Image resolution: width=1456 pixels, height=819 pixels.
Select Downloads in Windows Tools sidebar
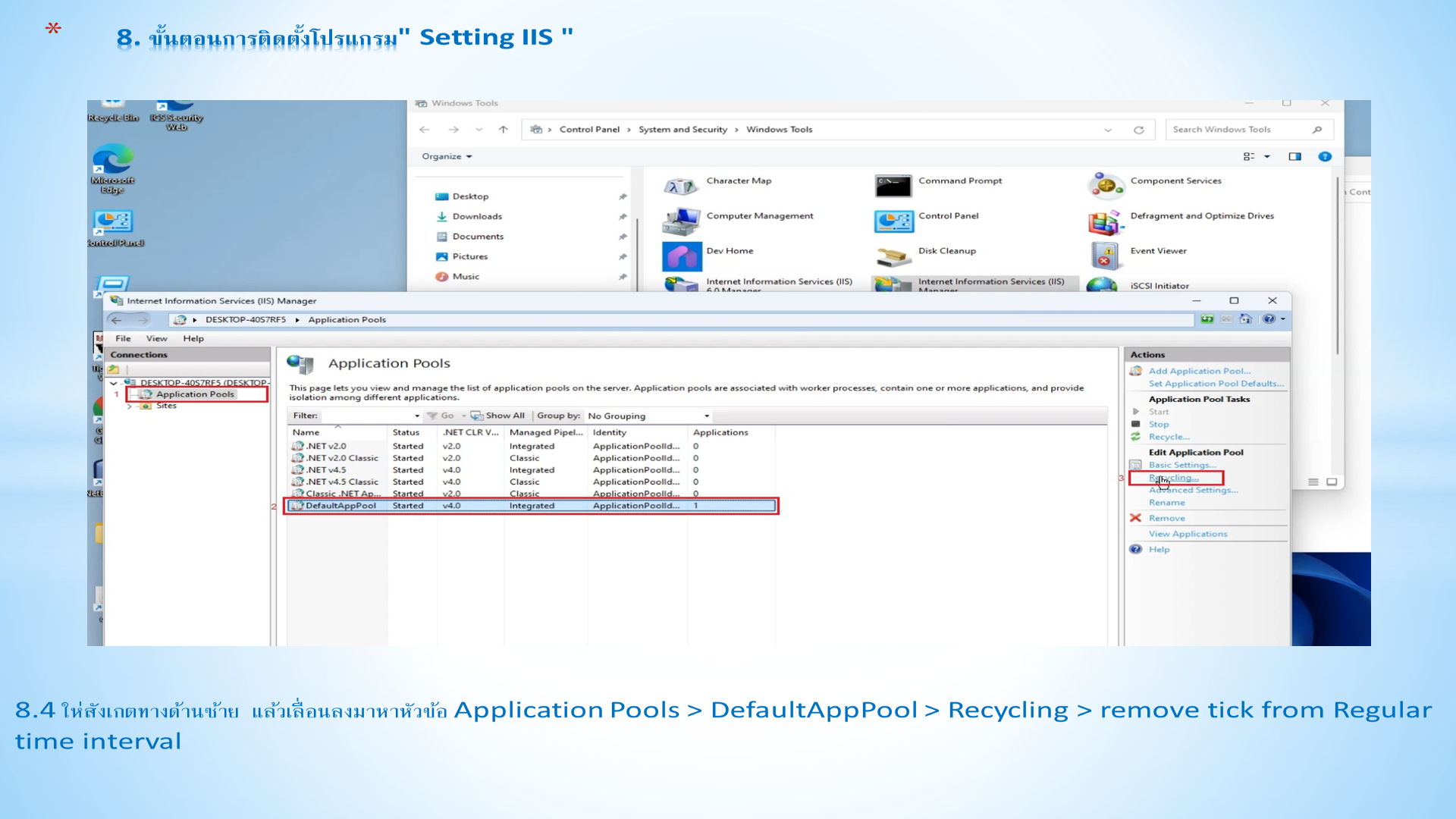pyautogui.click(x=477, y=217)
